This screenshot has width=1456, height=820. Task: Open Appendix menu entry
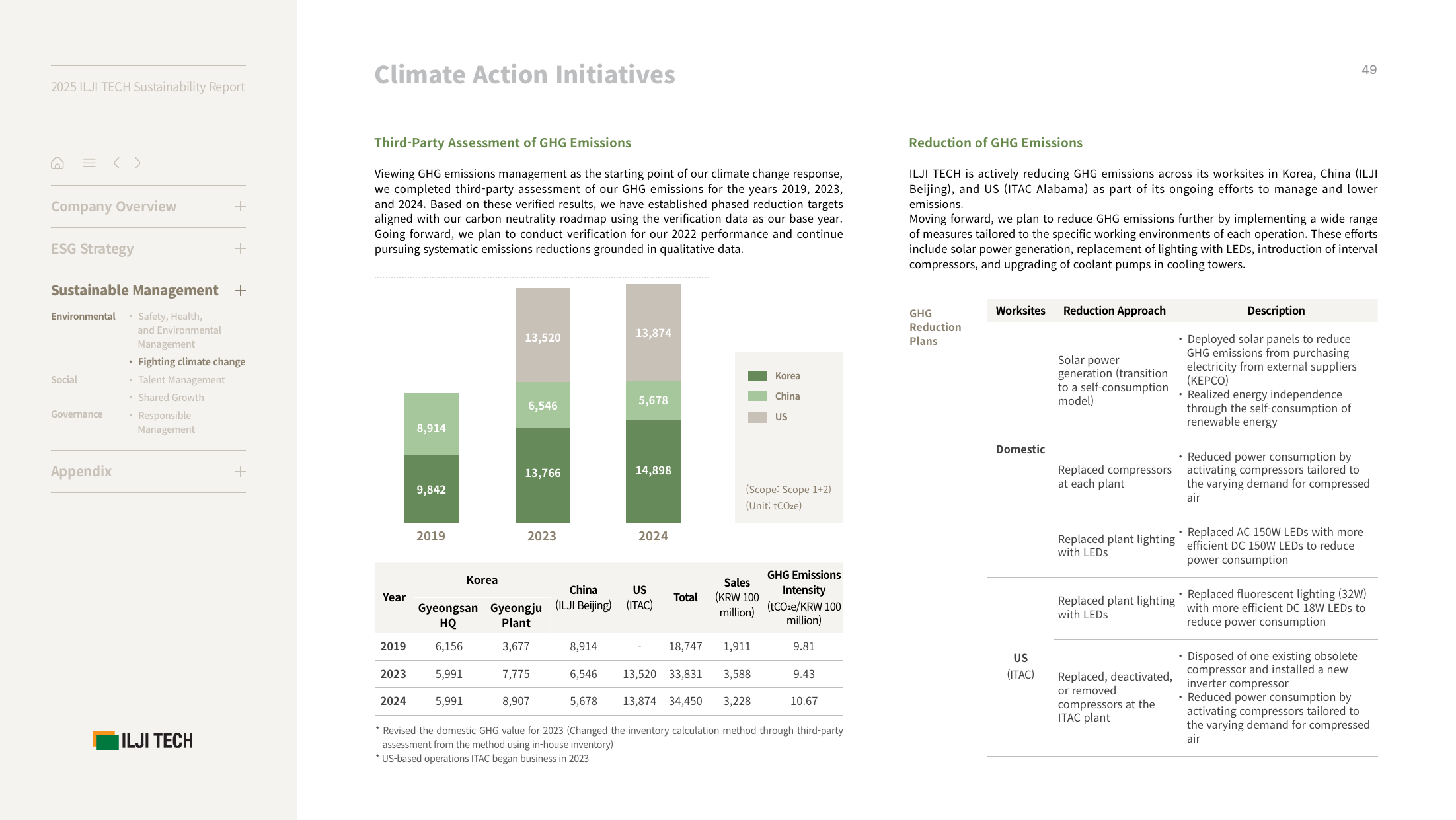(81, 471)
